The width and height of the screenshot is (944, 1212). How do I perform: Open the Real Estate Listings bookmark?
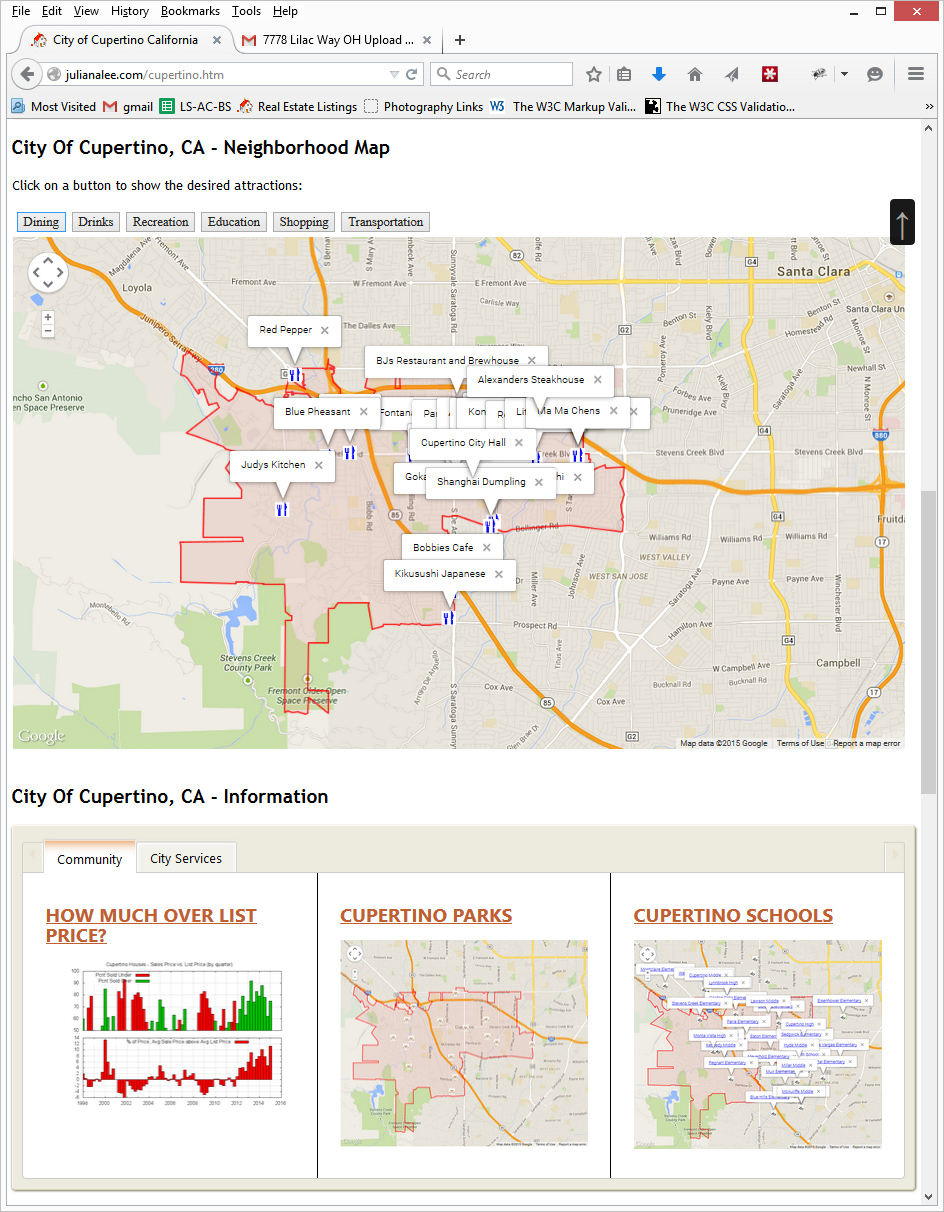pyautogui.click(x=297, y=106)
